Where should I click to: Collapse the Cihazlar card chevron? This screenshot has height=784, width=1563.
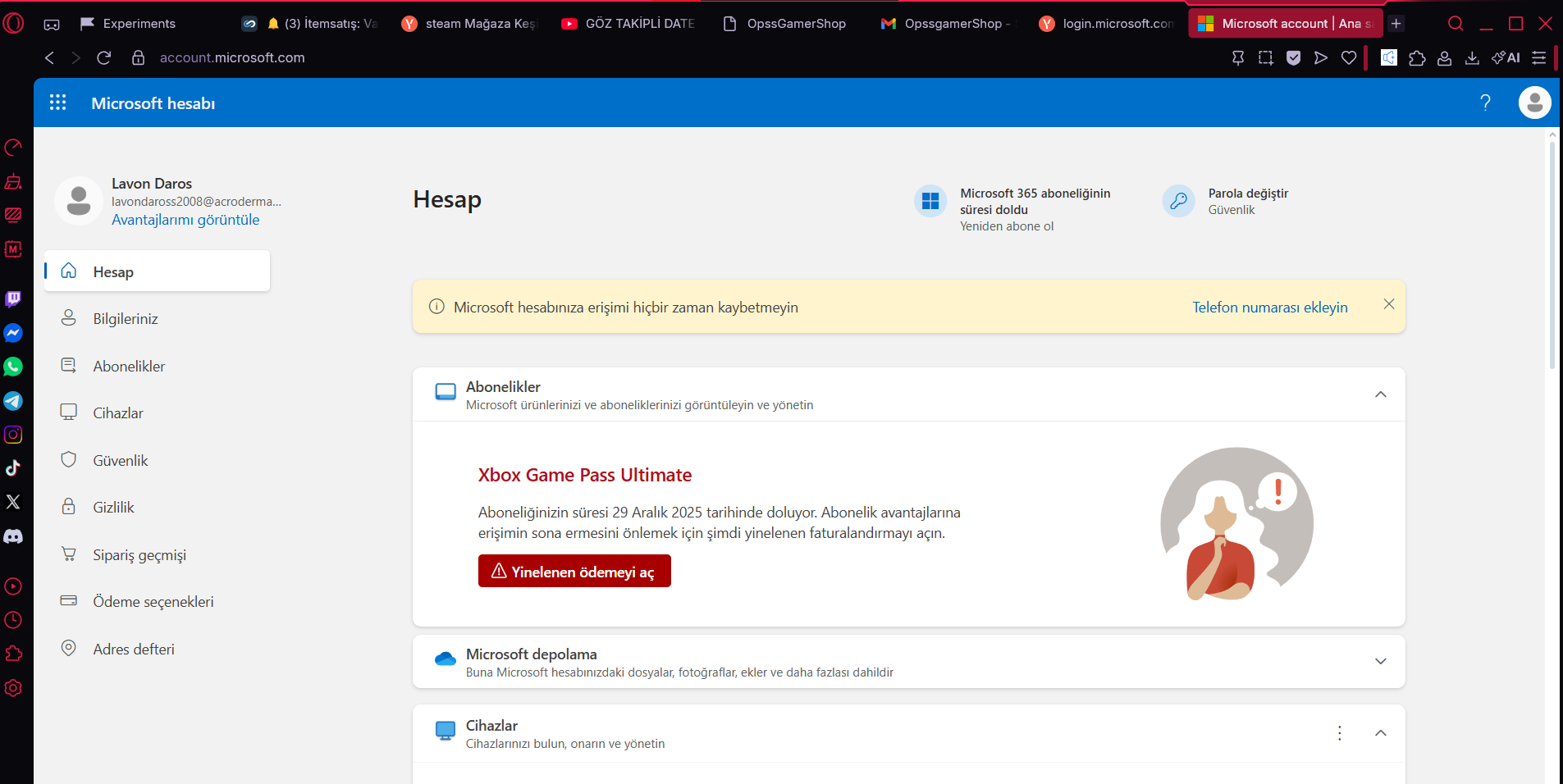[x=1381, y=733]
